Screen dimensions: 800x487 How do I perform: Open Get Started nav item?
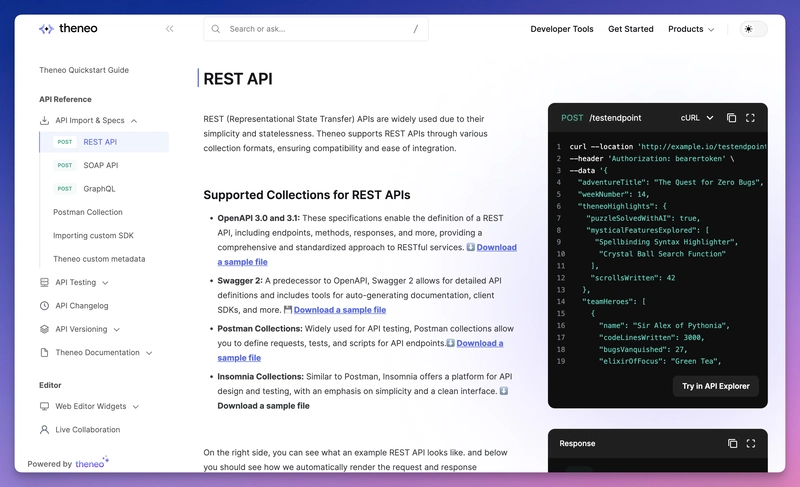631,29
